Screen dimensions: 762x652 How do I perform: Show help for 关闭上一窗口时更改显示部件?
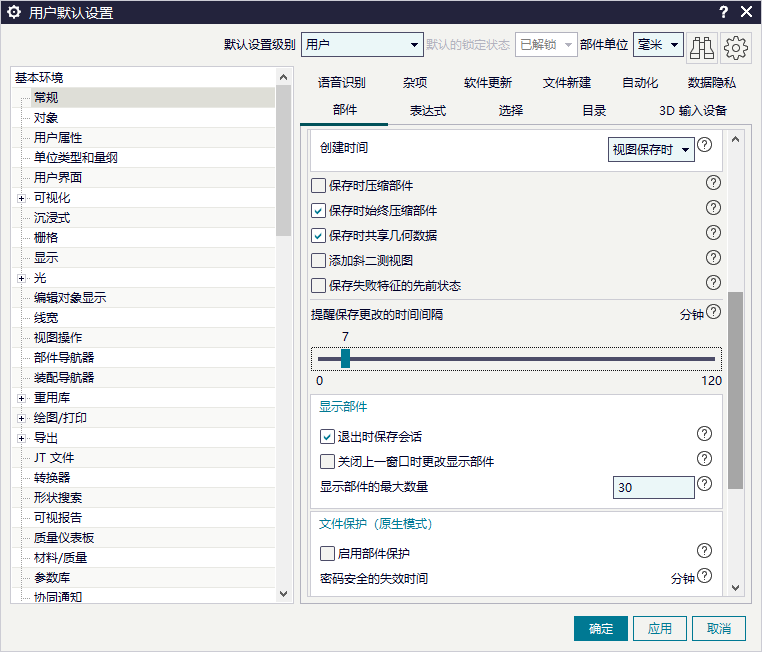(x=705, y=458)
